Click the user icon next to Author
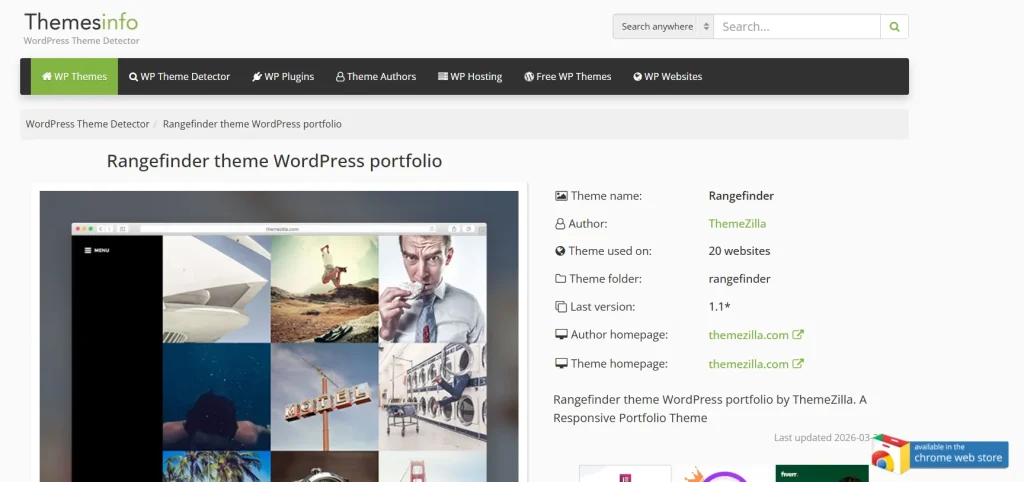Image resolution: width=1024 pixels, height=482 pixels. pos(560,224)
